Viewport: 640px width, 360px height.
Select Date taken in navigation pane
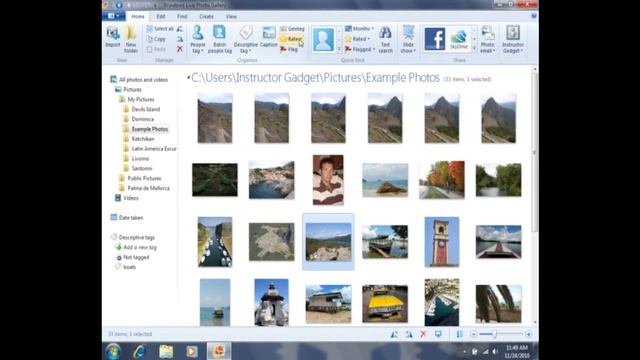click(x=131, y=218)
